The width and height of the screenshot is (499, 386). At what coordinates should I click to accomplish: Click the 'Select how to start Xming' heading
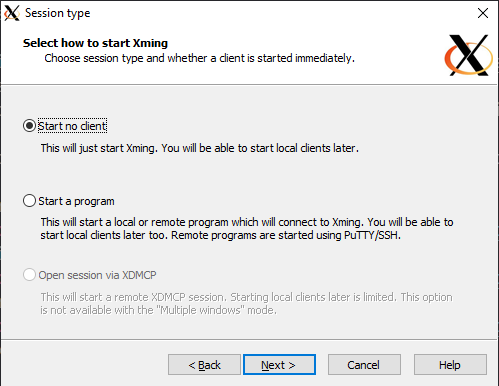point(95,43)
